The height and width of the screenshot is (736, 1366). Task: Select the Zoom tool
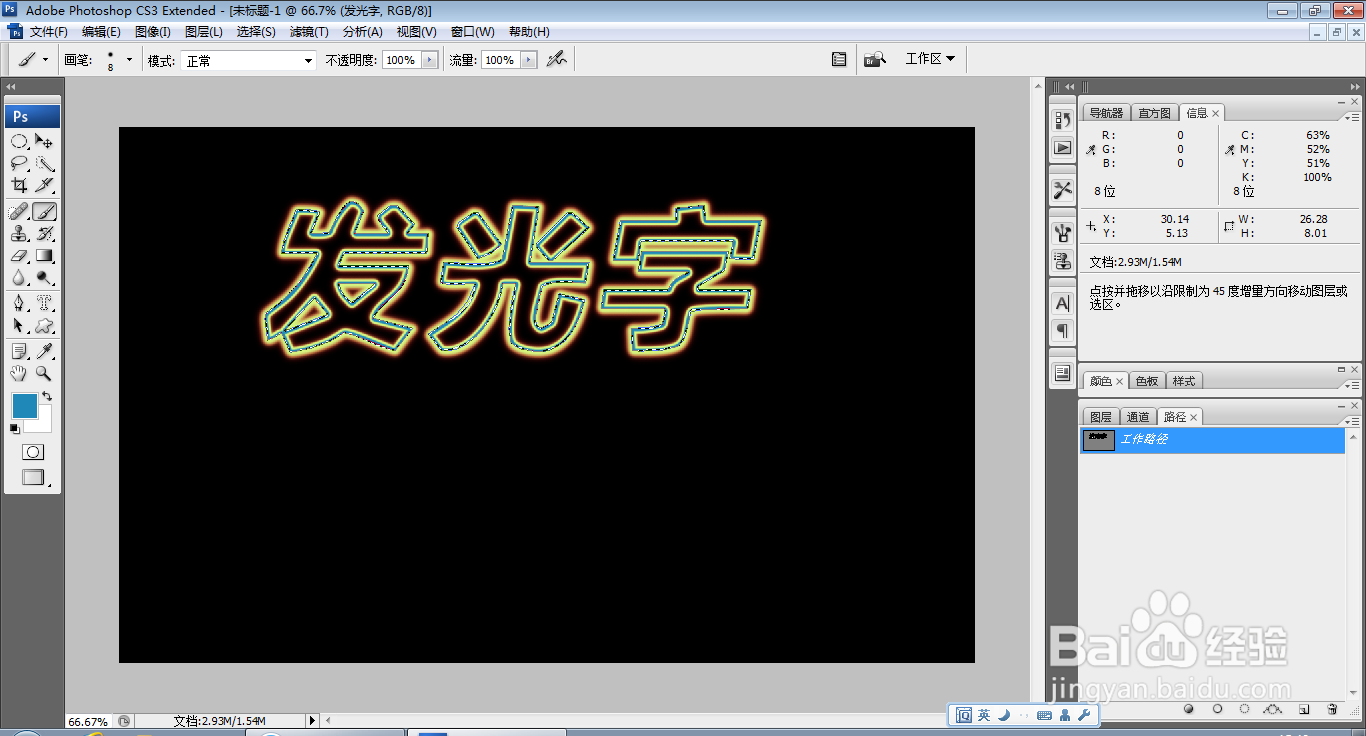click(x=44, y=373)
